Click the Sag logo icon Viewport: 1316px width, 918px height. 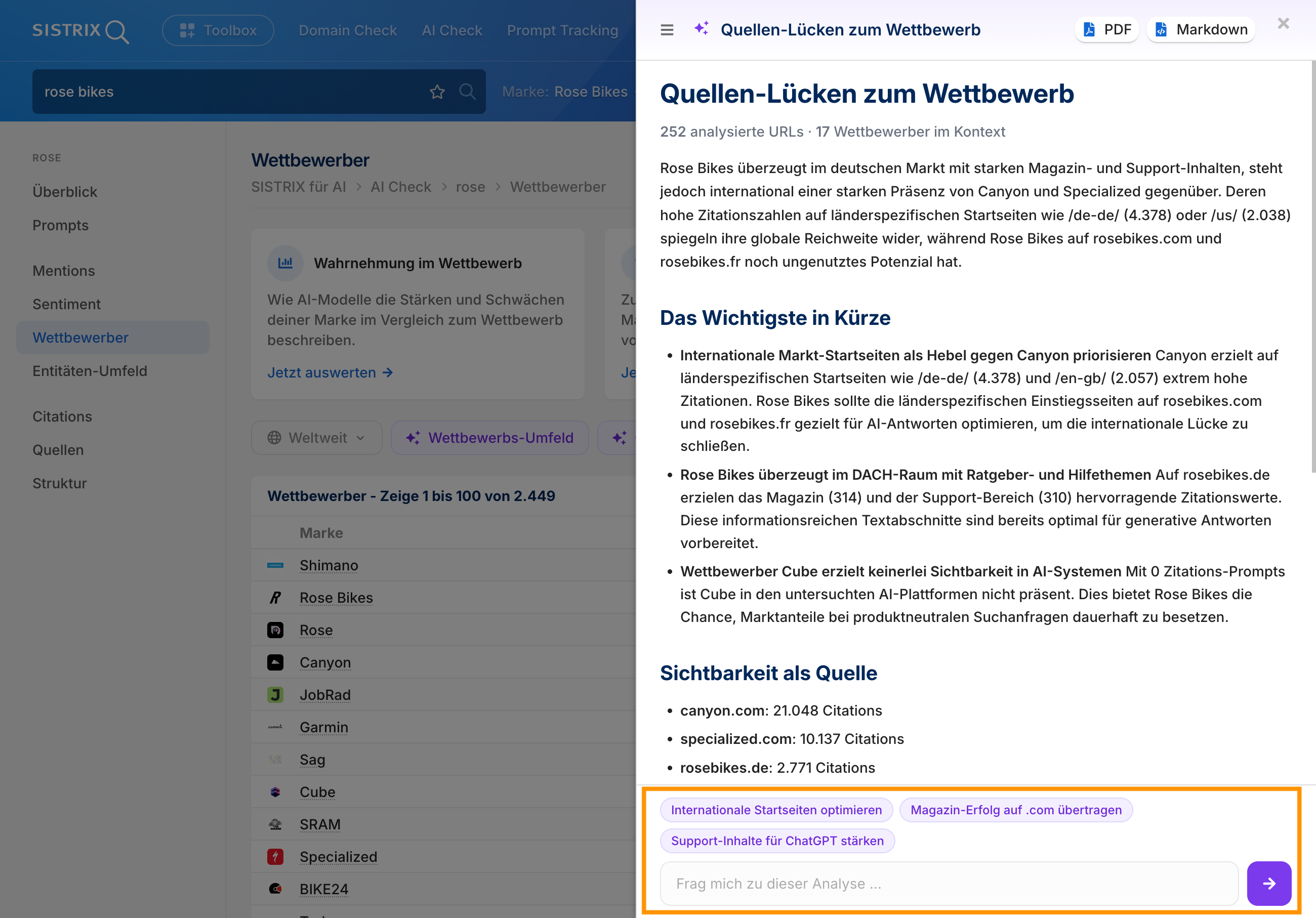tap(275, 760)
